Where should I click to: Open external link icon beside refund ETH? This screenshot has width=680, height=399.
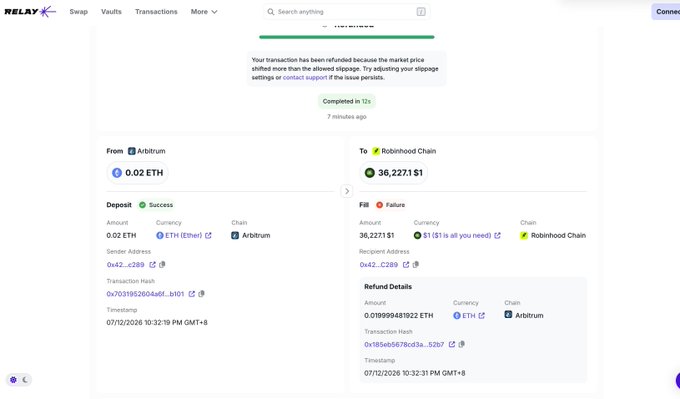point(481,316)
